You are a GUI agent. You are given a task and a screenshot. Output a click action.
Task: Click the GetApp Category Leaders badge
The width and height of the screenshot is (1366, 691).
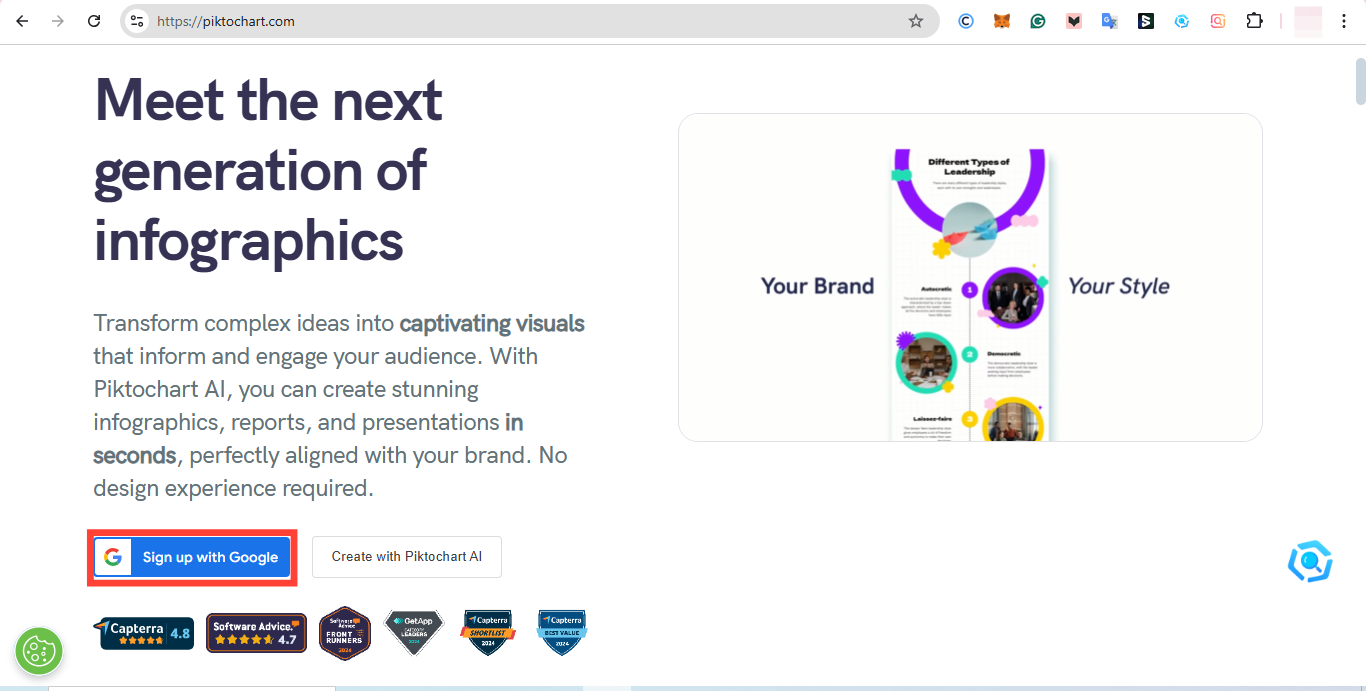tap(413, 633)
